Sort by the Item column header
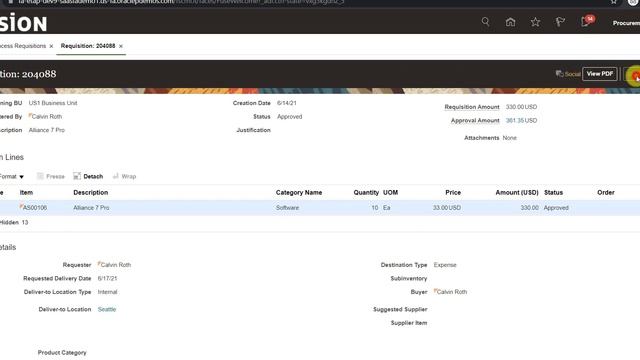 click(26, 192)
